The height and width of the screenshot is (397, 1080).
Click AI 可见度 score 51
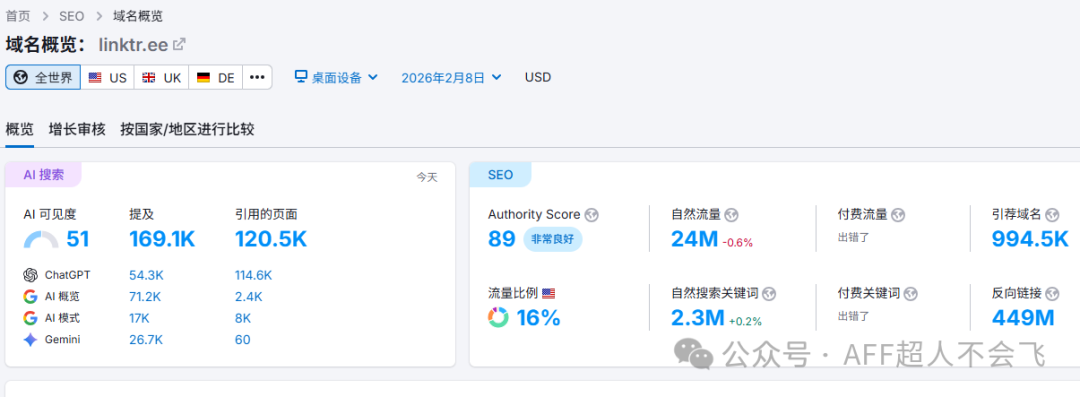pyautogui.click(x=78, y=239)
